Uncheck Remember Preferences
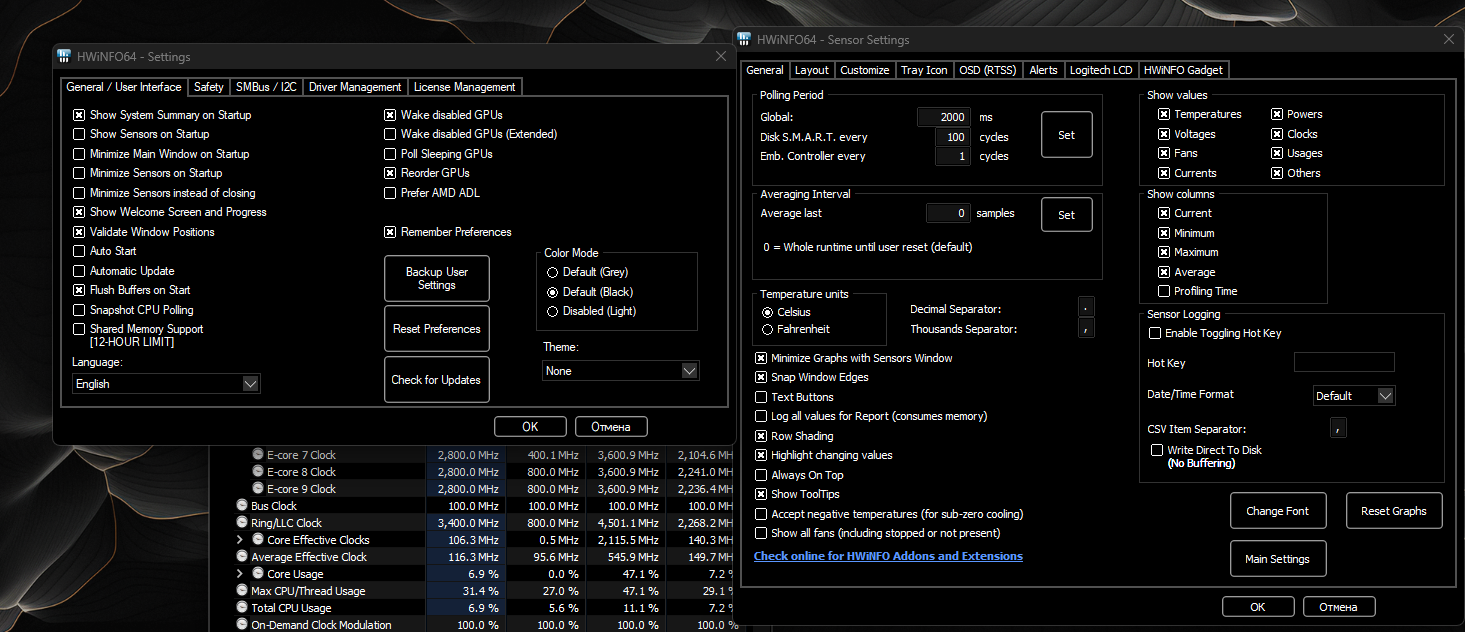Viewport: 1465px width, 632px height. tap(391, 232)
